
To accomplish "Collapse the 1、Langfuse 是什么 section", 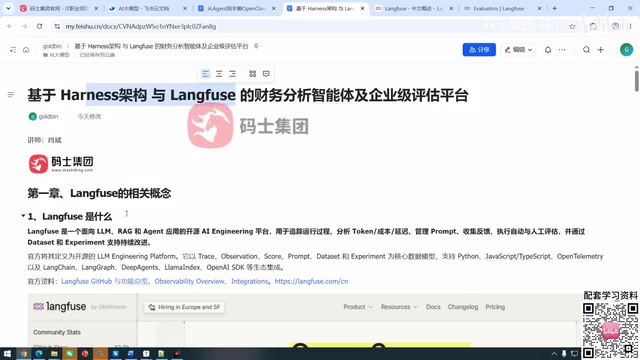I will click(23, 216).
